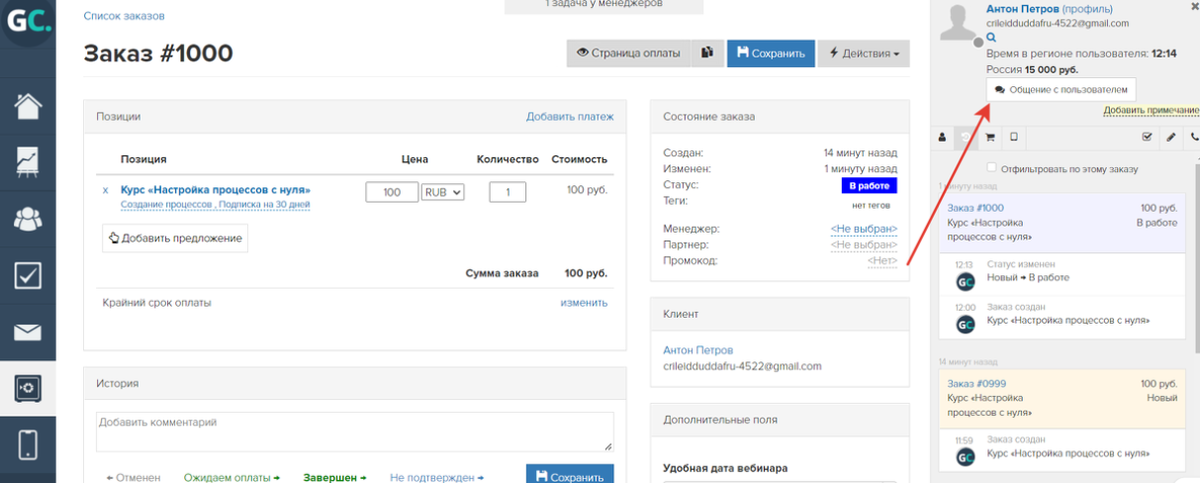The image size is (1200, 483).
Task: Click GC avatar beside 12:00 order created entry
Action: [965, 324]
